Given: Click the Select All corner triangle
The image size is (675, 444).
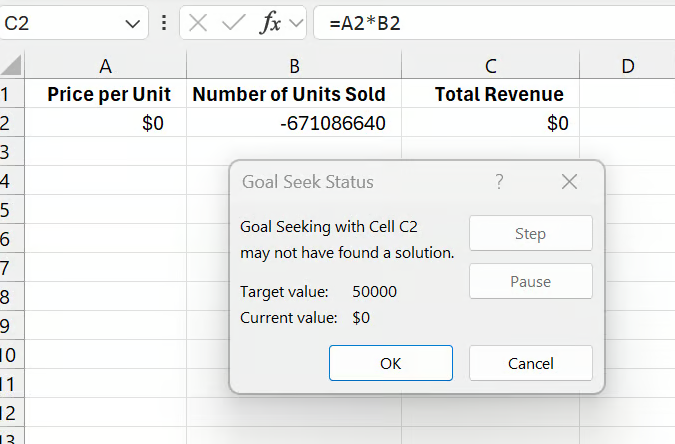Looking at the screenshot, I should coord(11,66).
